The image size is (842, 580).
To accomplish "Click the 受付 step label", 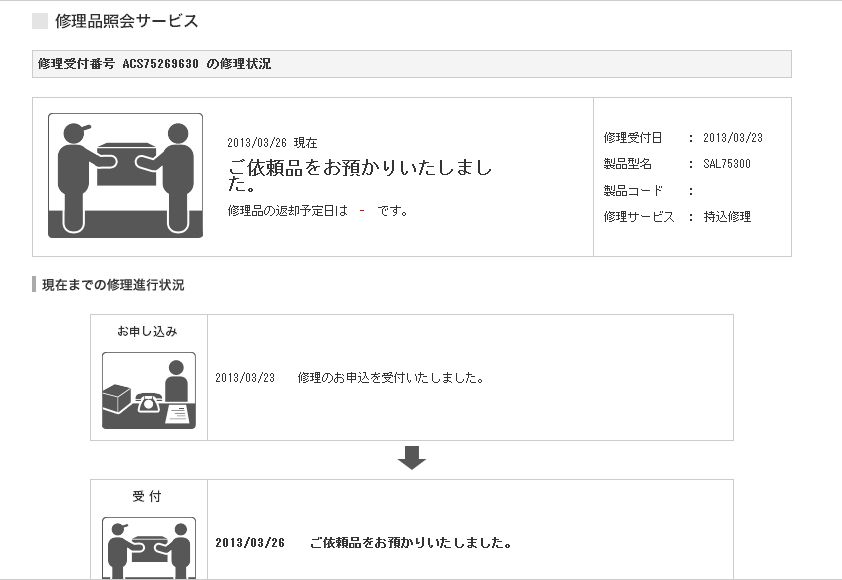I will coord(147,496).
